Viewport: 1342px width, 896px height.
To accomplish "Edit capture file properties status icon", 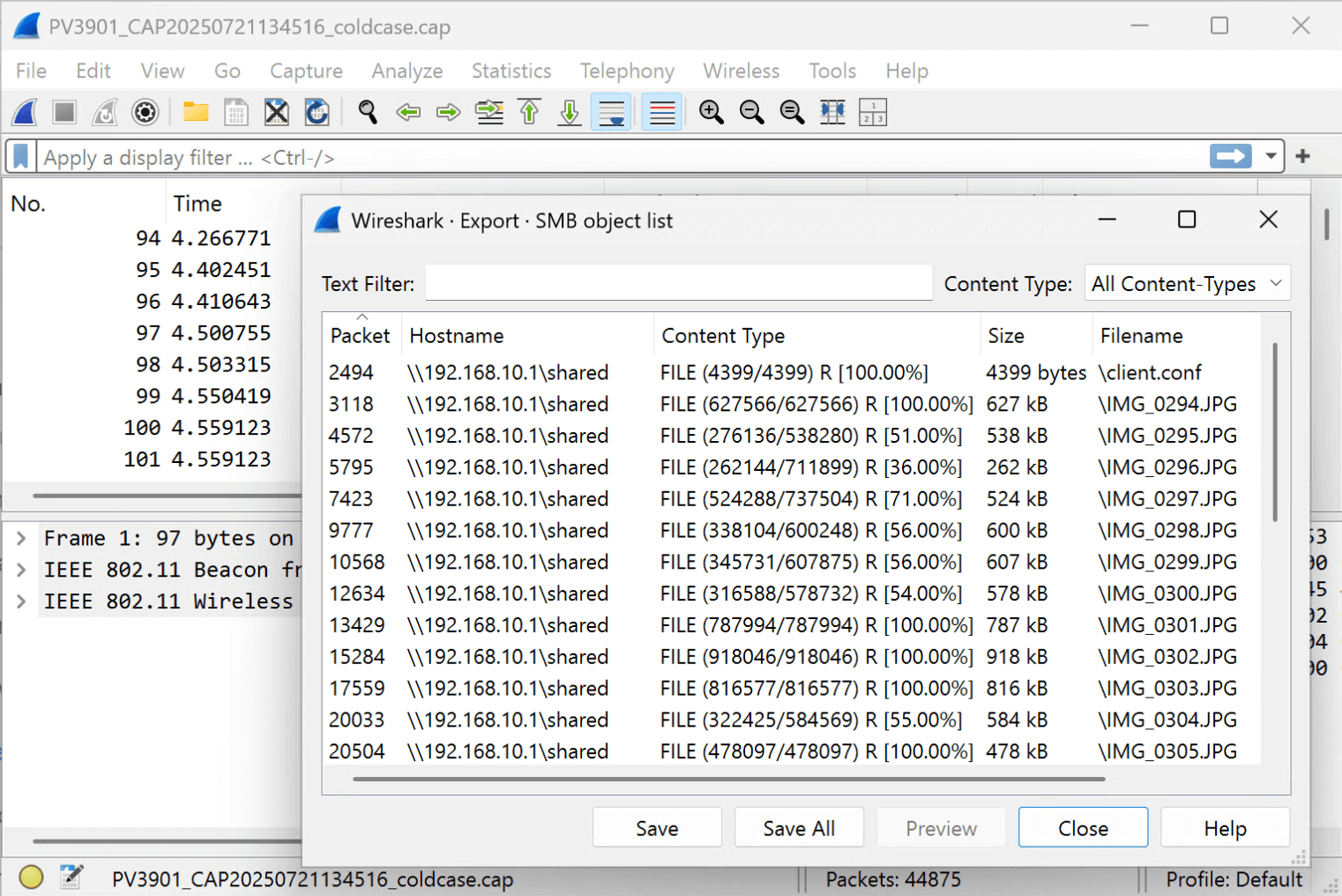I will (71, 877).
